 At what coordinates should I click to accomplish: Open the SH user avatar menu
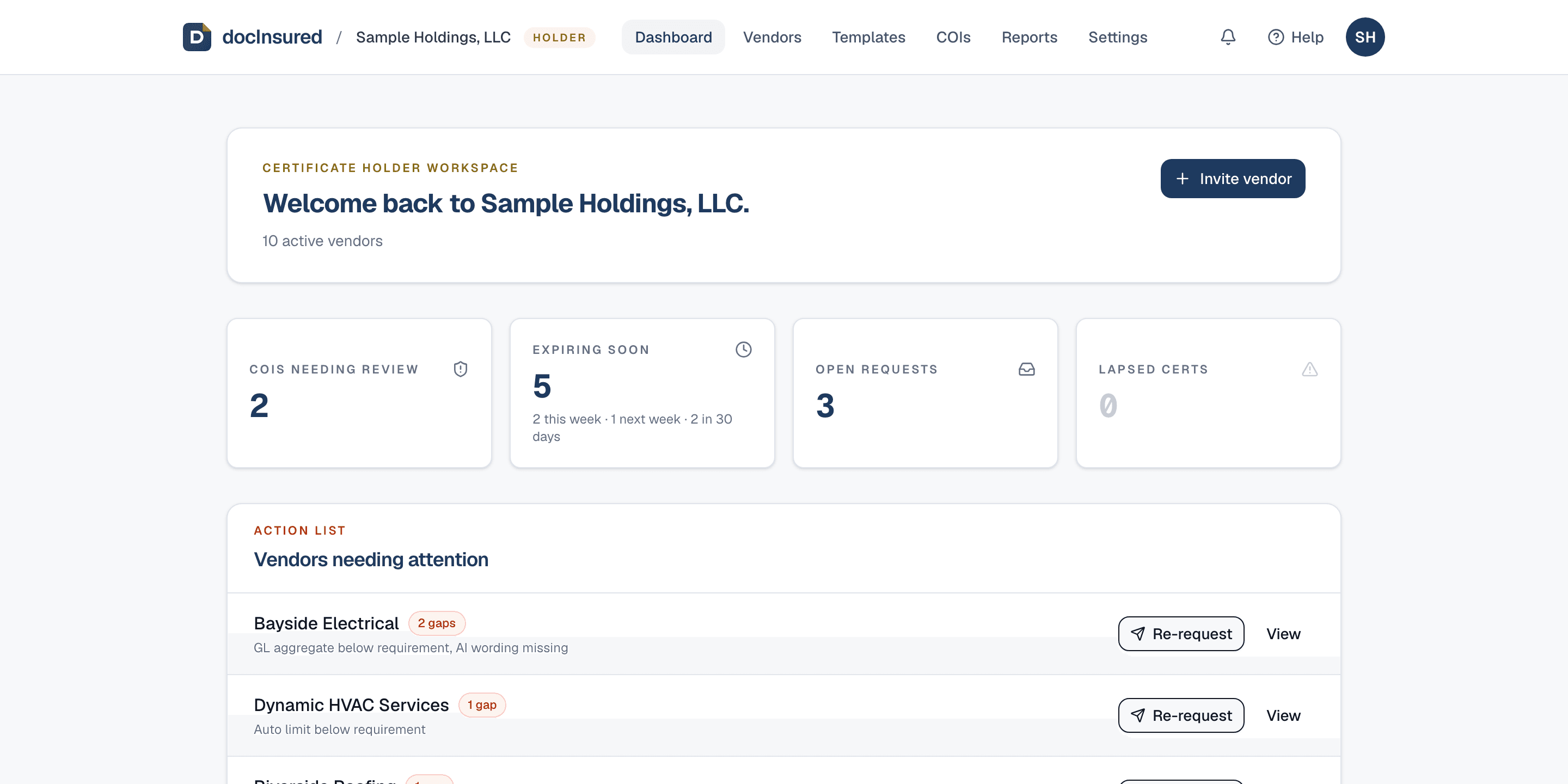click(1365, 37)
